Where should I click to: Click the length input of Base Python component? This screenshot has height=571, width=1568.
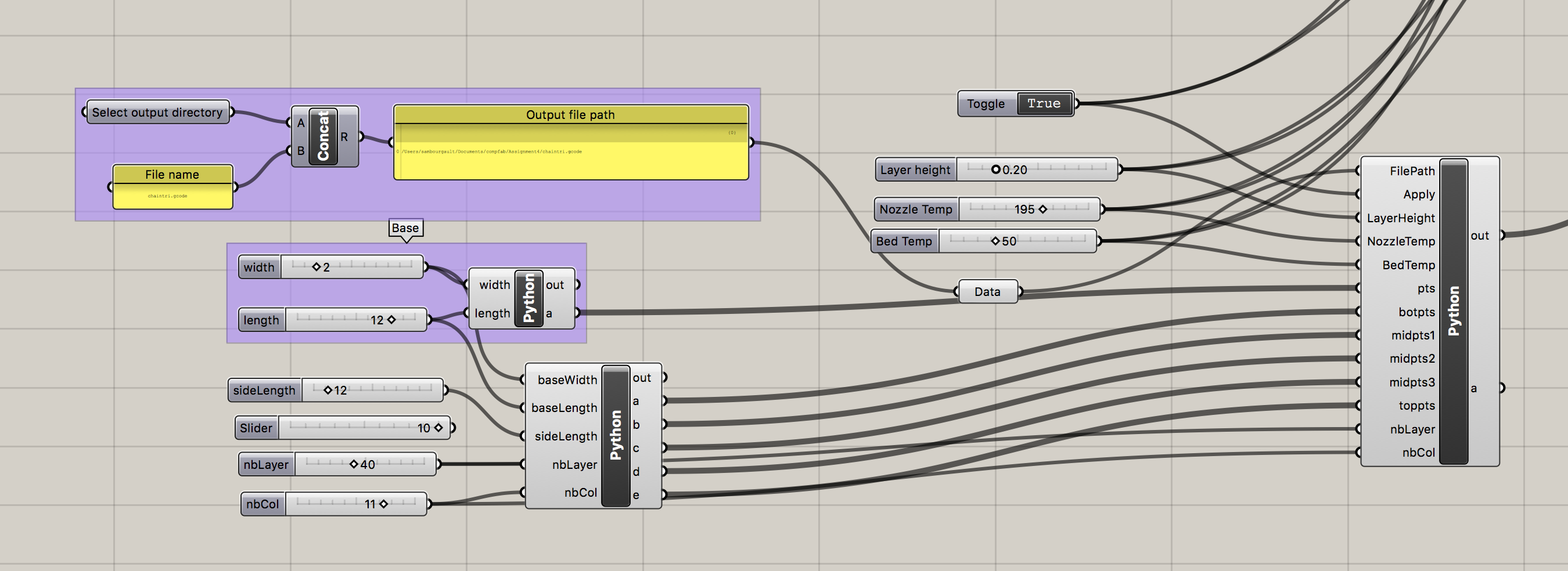point(492,313)
